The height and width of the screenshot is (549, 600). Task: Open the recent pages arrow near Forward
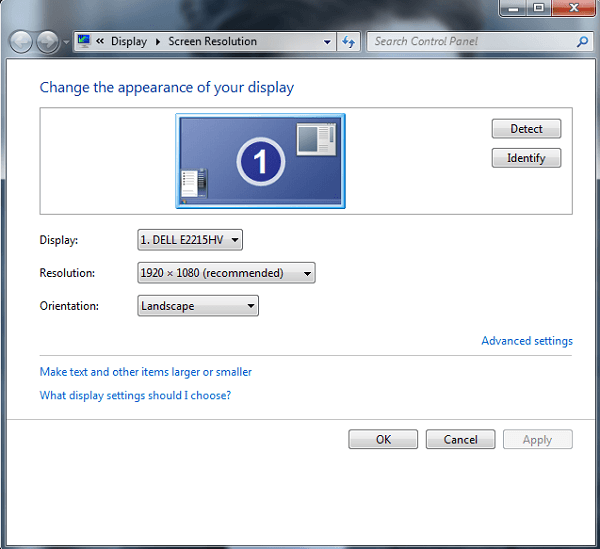pyautogui.click(x=66, y=42)
